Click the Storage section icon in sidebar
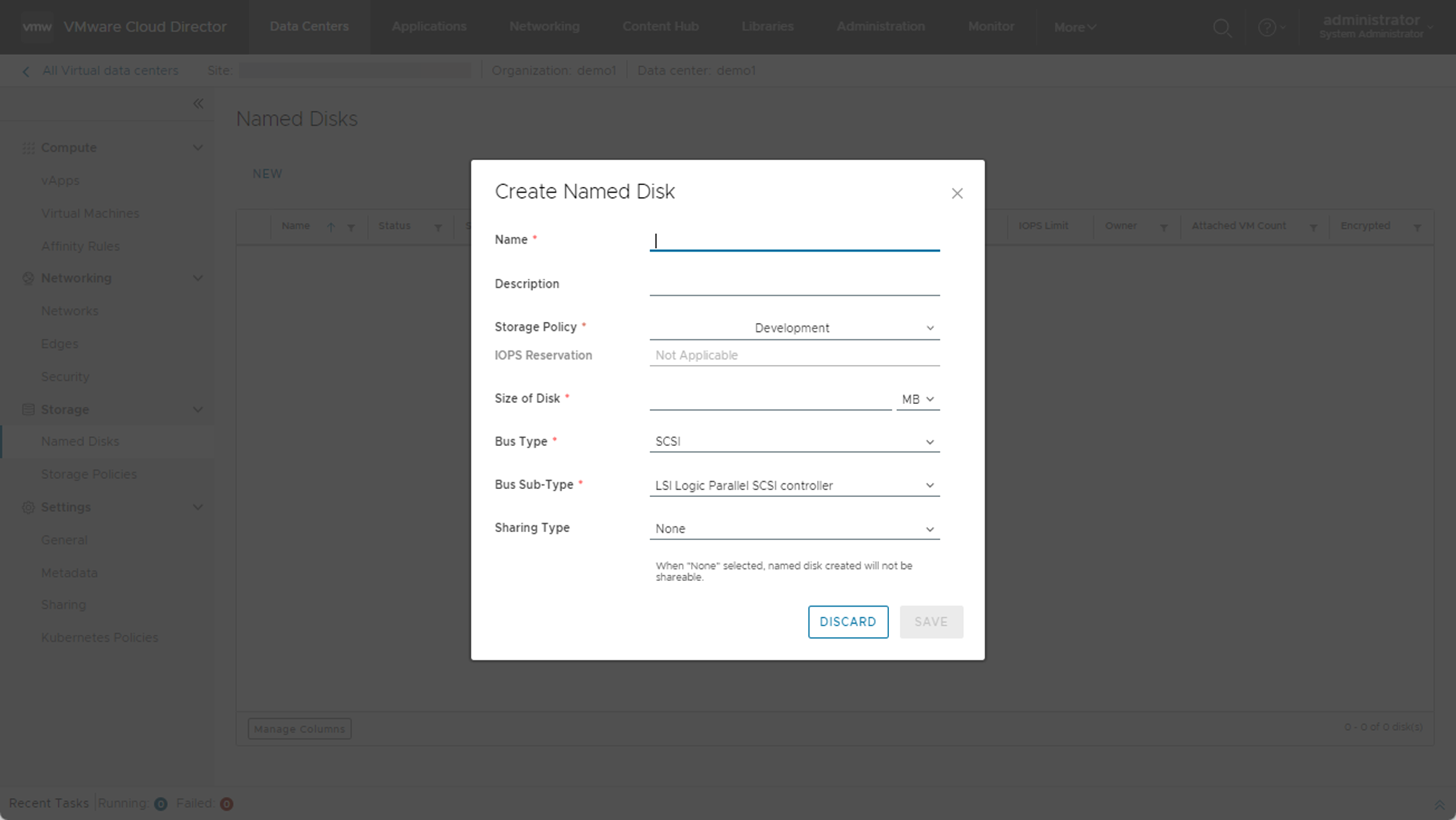The width and height of the screenshot is (1456, 820). [x=28, y=409]
